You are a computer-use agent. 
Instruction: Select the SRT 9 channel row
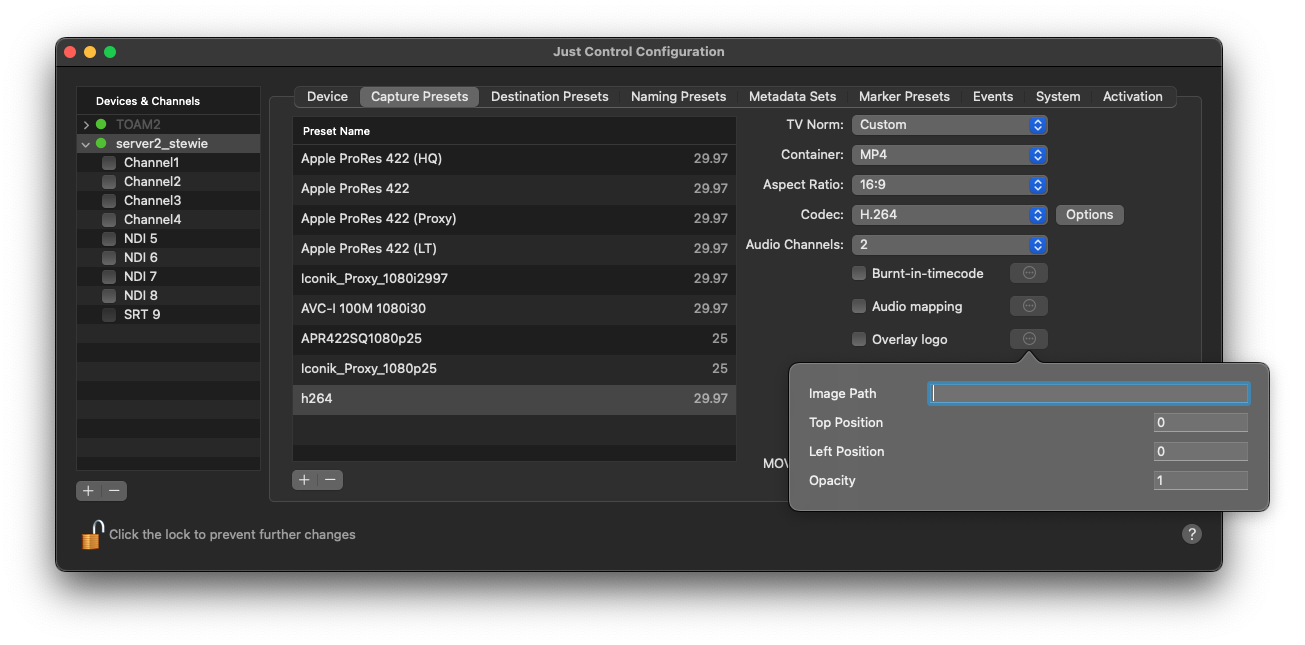pyautogui.click(x=168, y=315)
